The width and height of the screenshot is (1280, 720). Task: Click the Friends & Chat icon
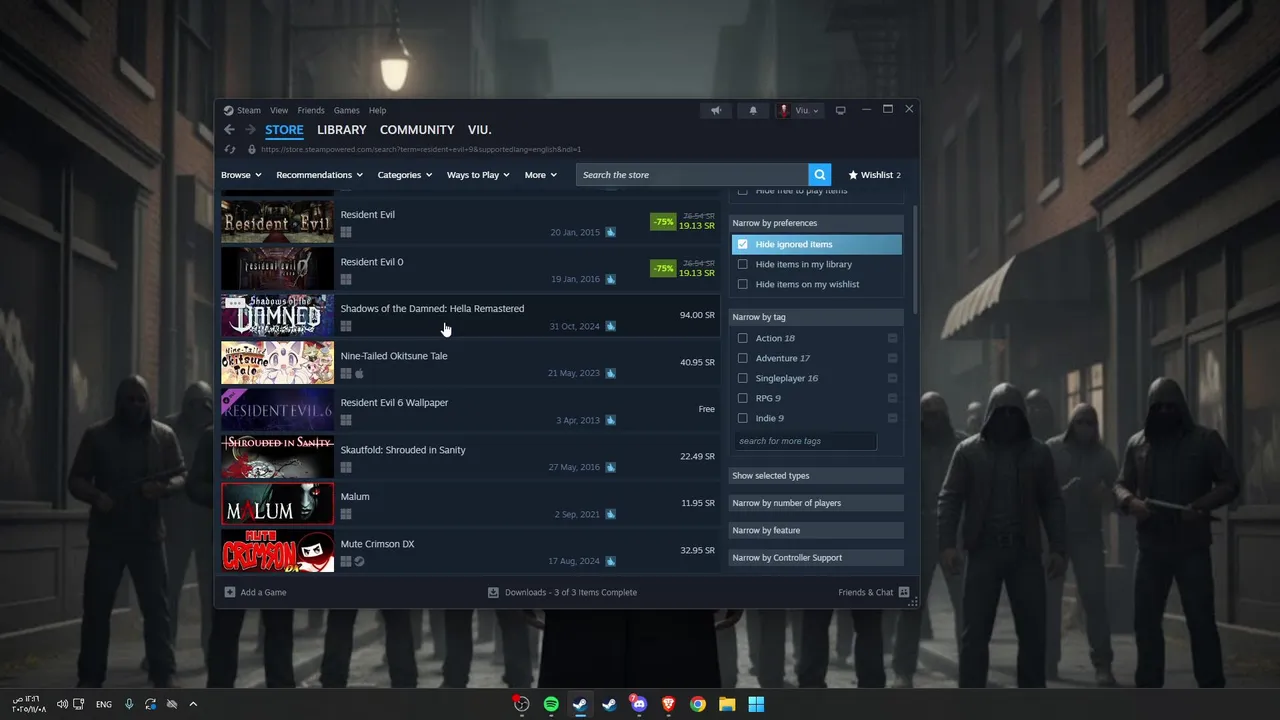tap(904, 592)
